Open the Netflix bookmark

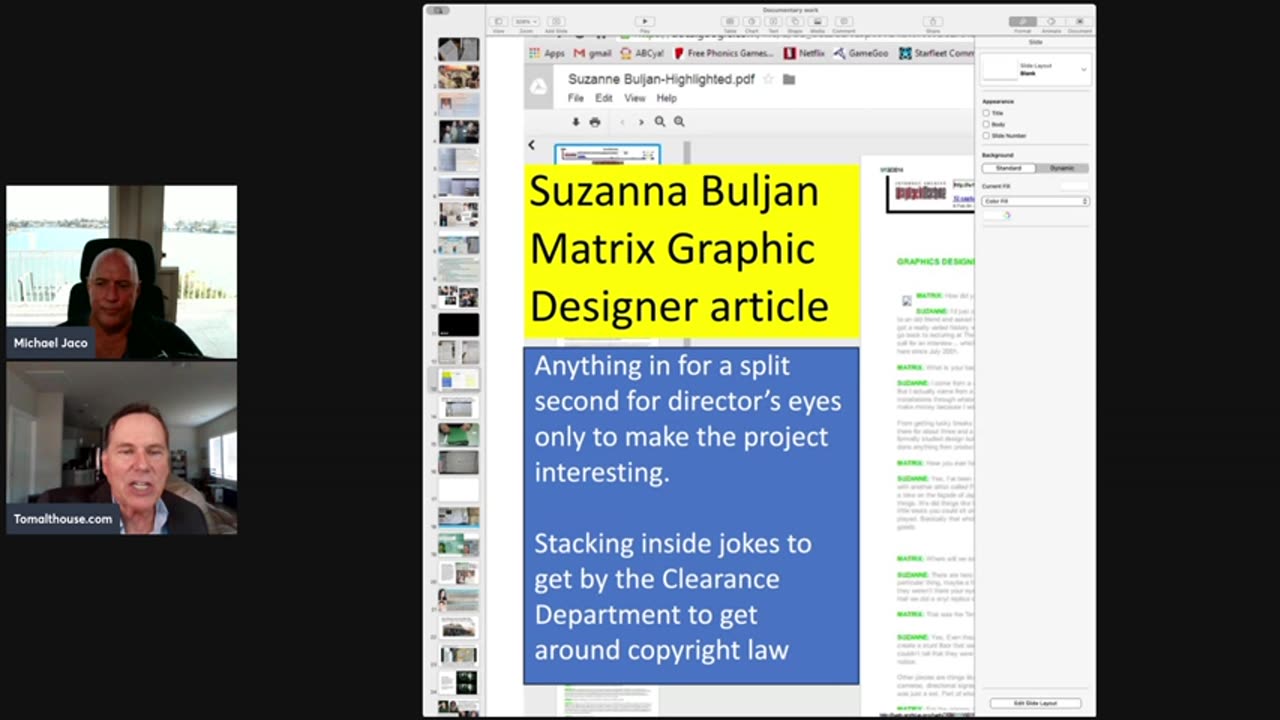805,53
